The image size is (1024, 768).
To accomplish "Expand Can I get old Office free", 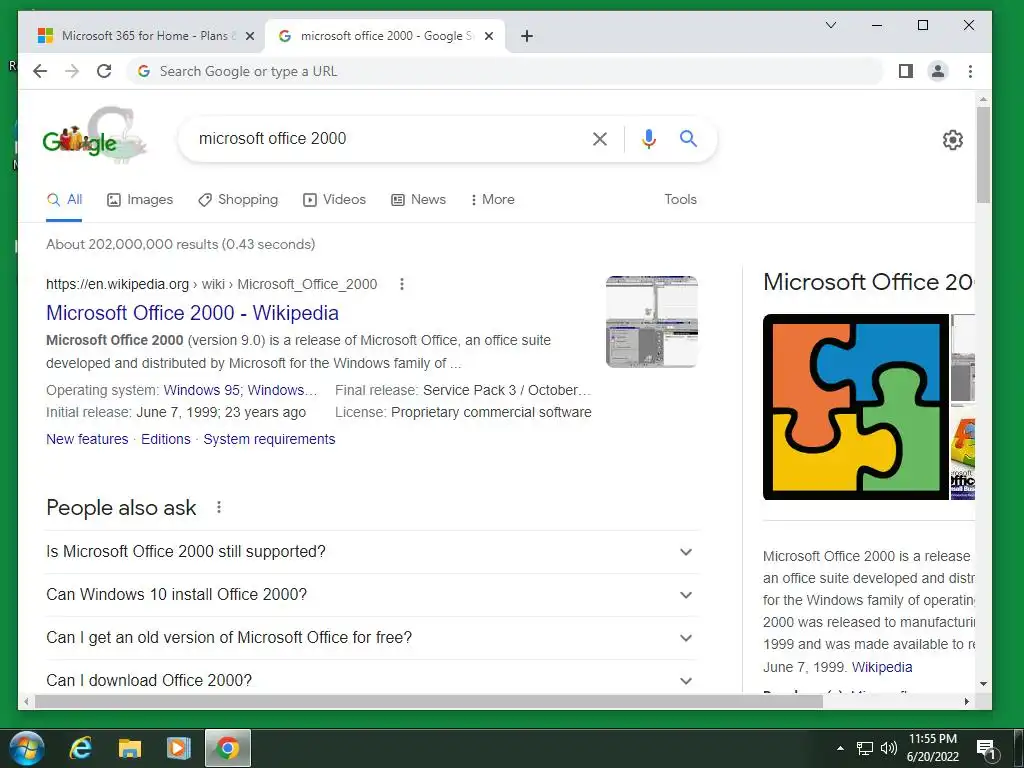I will click(x=372, y=638).
